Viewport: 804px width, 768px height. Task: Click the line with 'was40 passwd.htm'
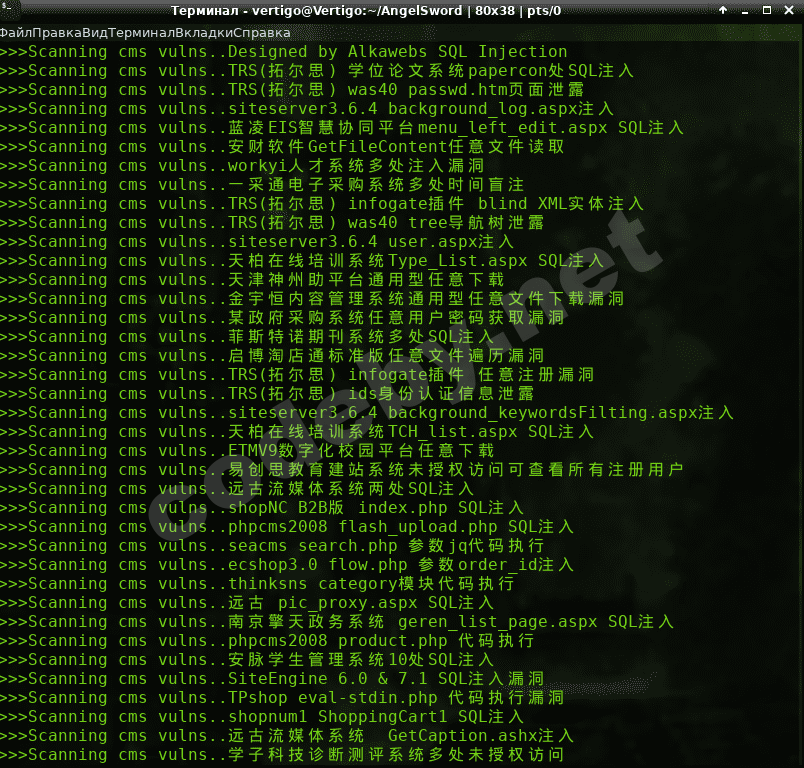[292, 90]
